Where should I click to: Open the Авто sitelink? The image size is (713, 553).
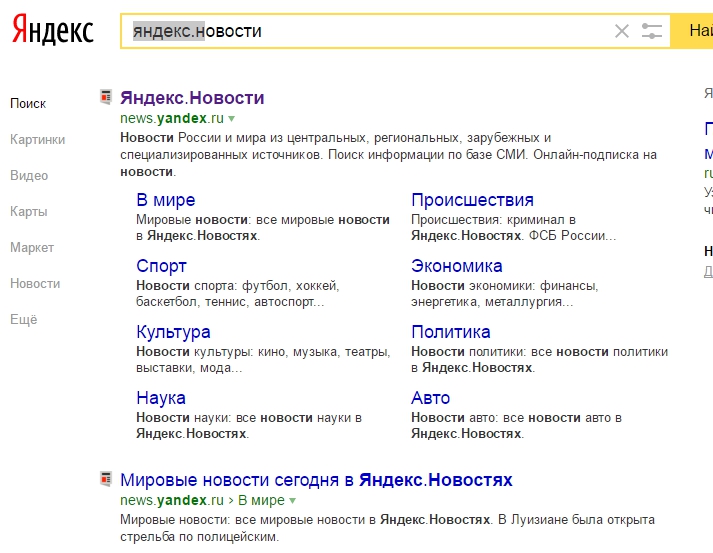pyautogui.click(x=430, y=398)
